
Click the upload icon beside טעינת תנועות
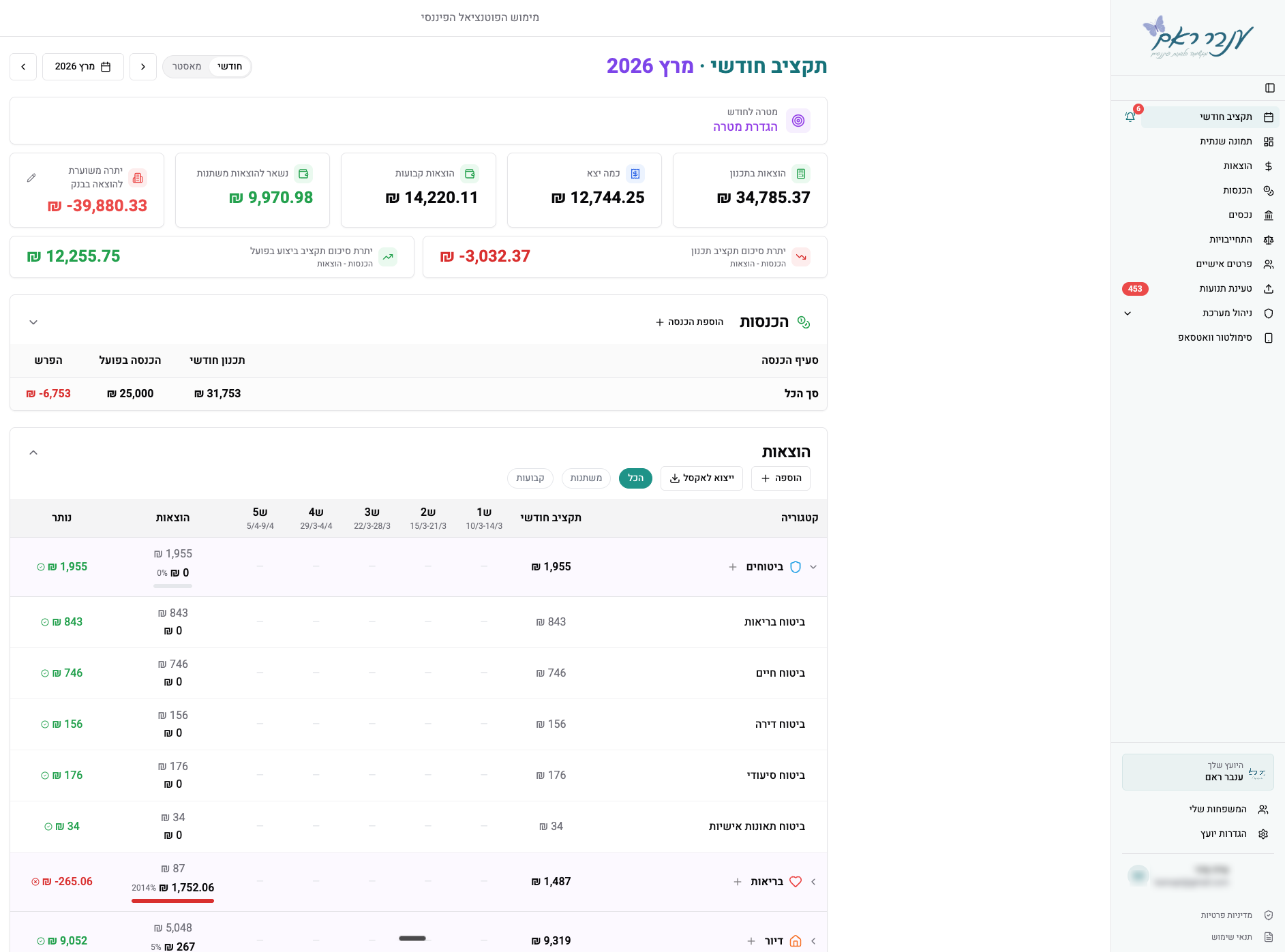pos(1269,289)
